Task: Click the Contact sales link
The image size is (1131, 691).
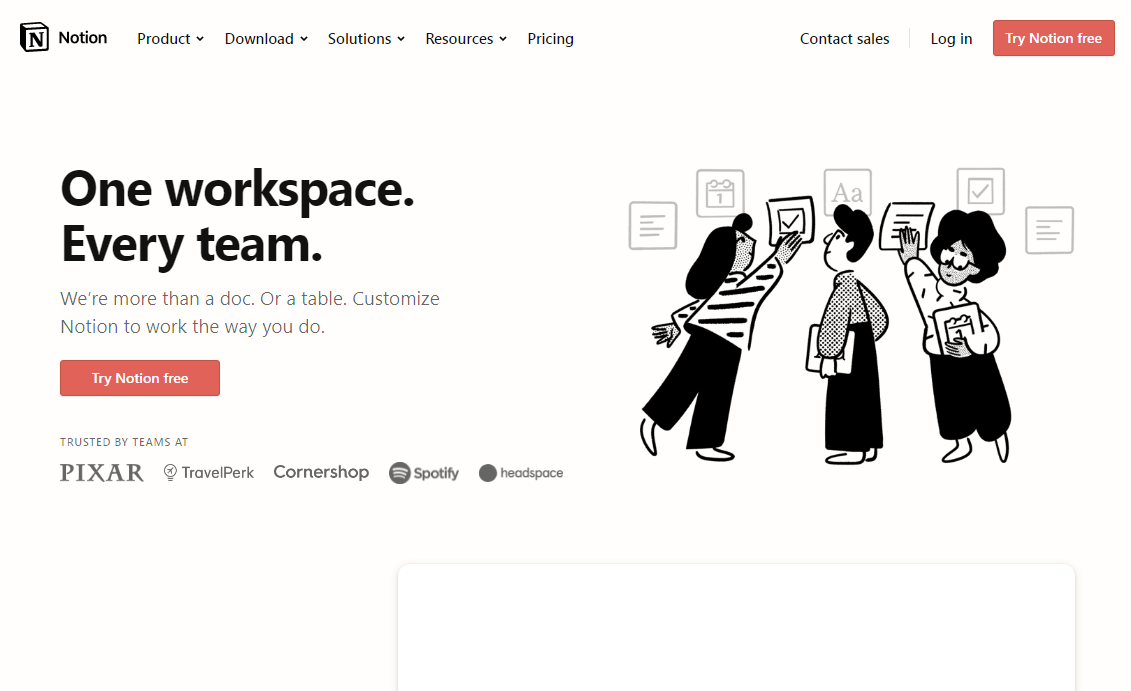Action: (x=845, y=39)
